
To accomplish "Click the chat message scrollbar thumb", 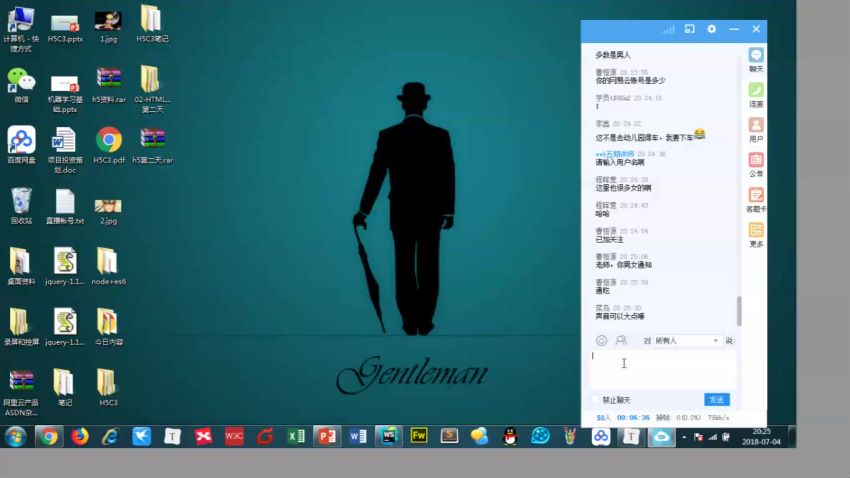I will (x=739, y=310).
